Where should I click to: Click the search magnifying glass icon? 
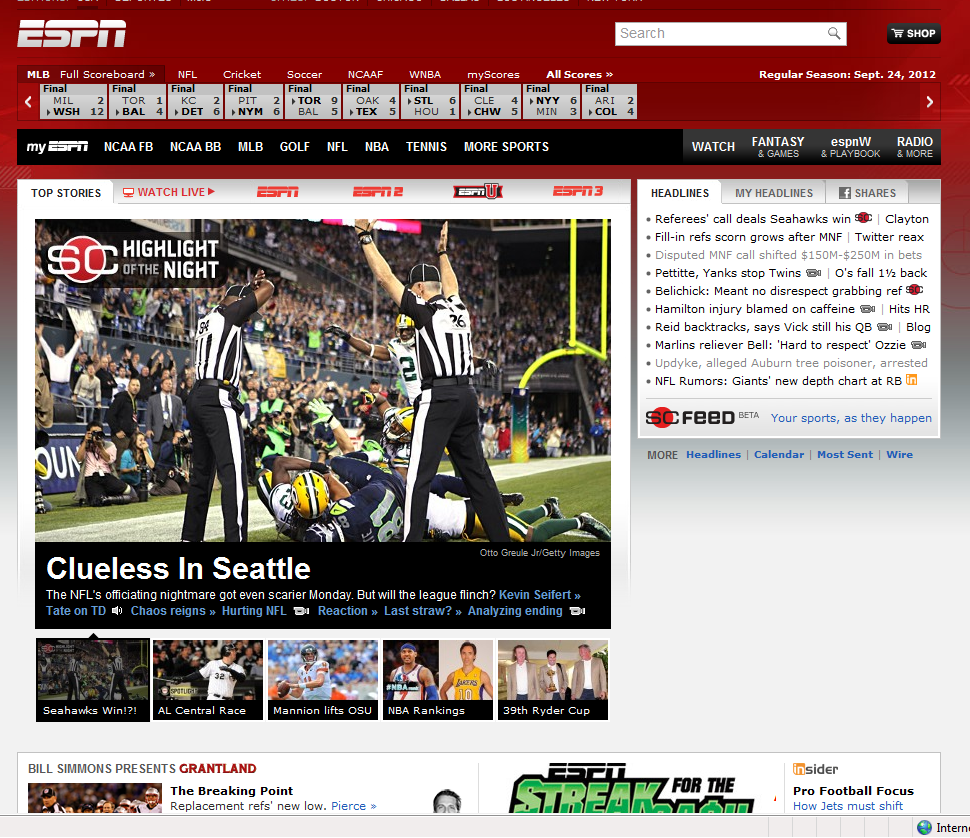(834, 33)
